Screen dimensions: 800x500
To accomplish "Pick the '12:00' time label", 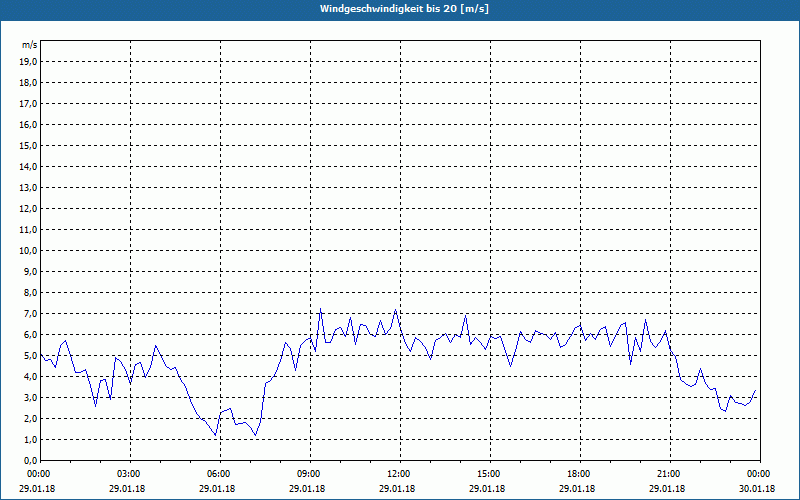I will pyautogui.click(x=400, y=474).
